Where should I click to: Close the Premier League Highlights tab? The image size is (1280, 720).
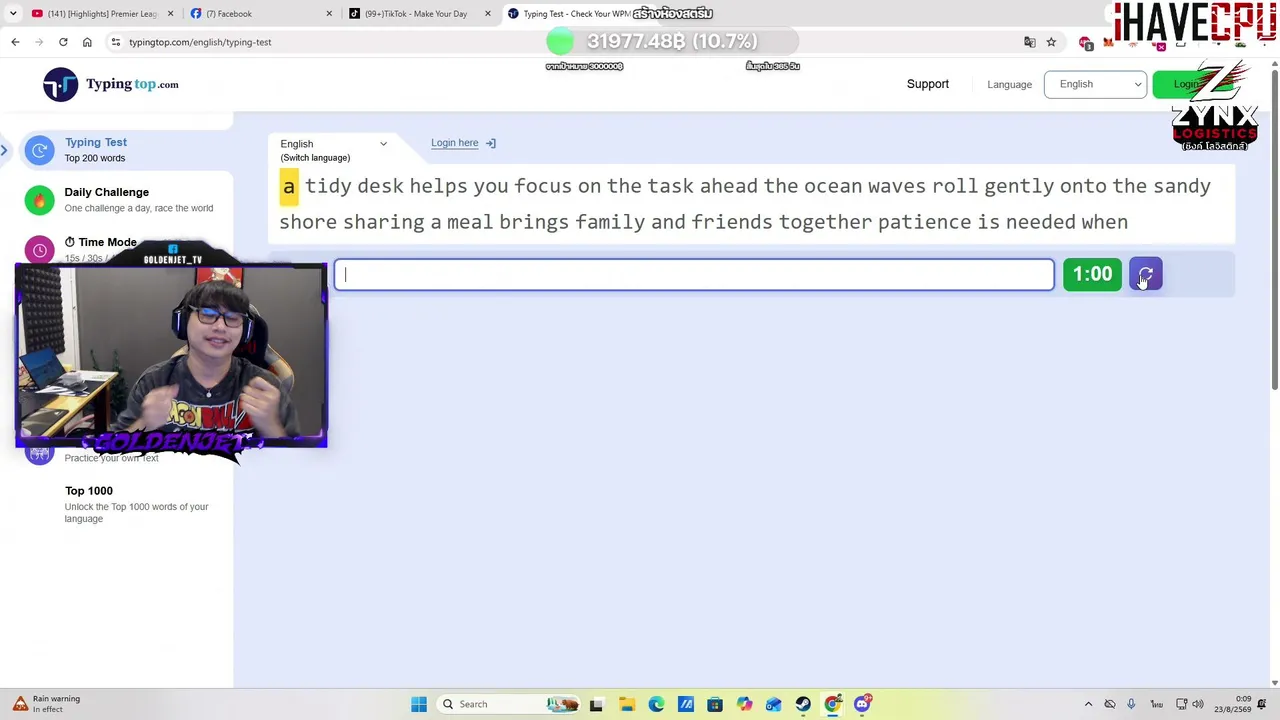tap(171, 14)
